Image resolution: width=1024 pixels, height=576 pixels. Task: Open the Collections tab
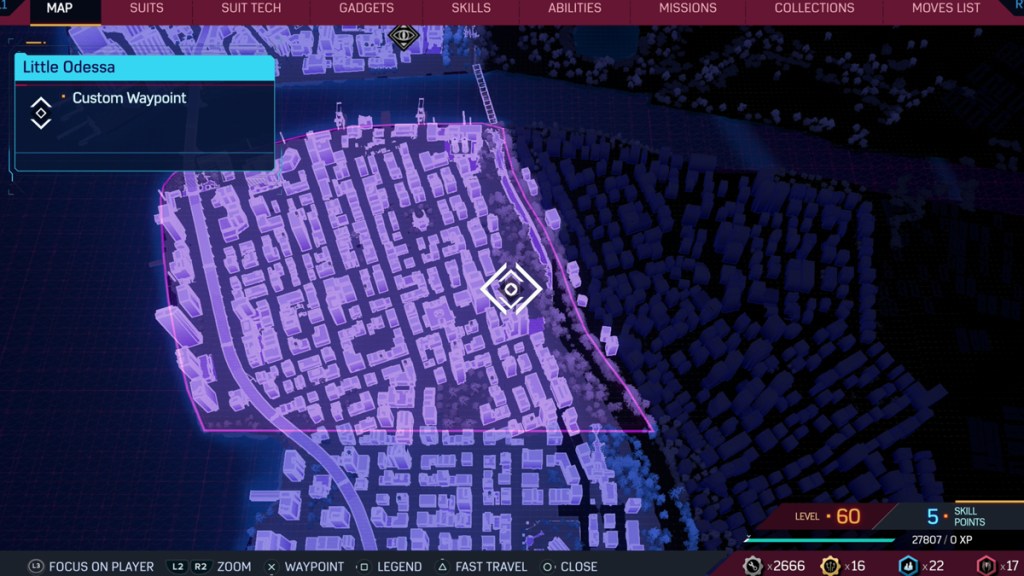815,8
